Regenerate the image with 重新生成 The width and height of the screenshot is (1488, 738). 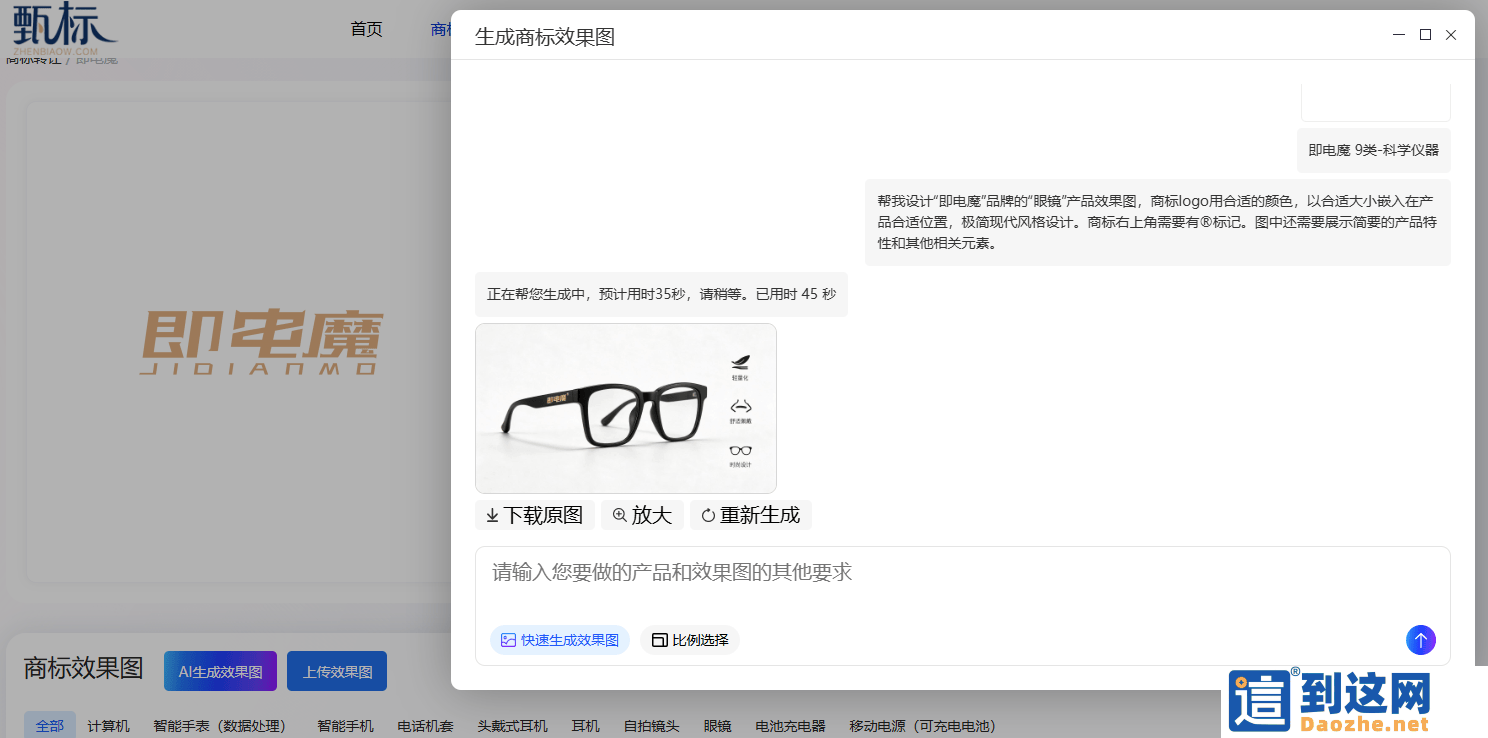(751, 515)
